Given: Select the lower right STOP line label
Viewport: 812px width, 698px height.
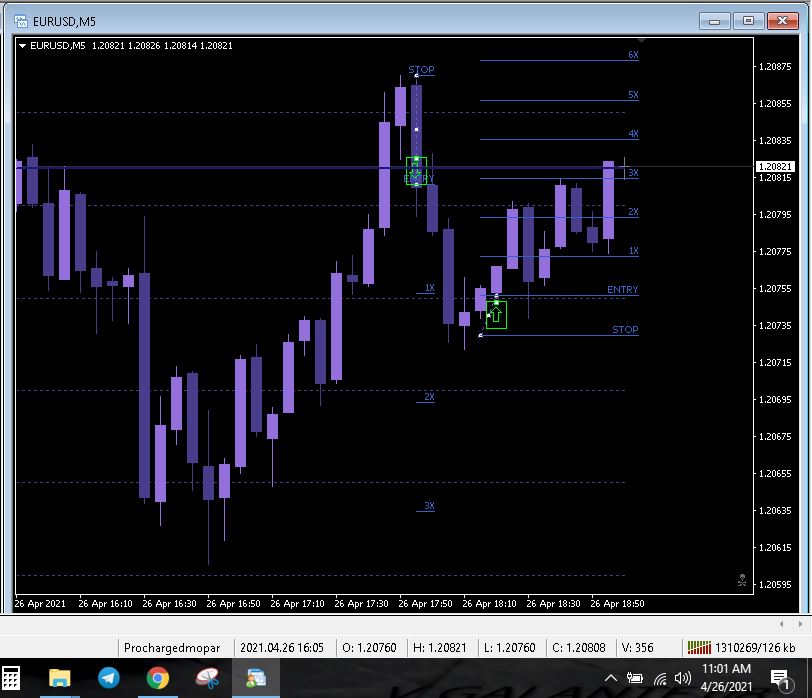Looking at the screenshot, I should click(625, 329).
